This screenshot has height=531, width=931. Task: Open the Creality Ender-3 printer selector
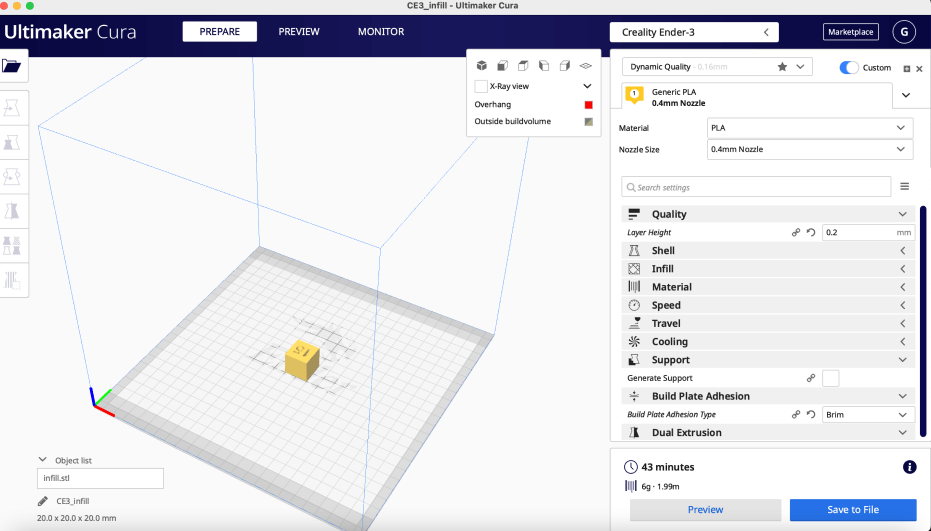(x=694, y=32)
